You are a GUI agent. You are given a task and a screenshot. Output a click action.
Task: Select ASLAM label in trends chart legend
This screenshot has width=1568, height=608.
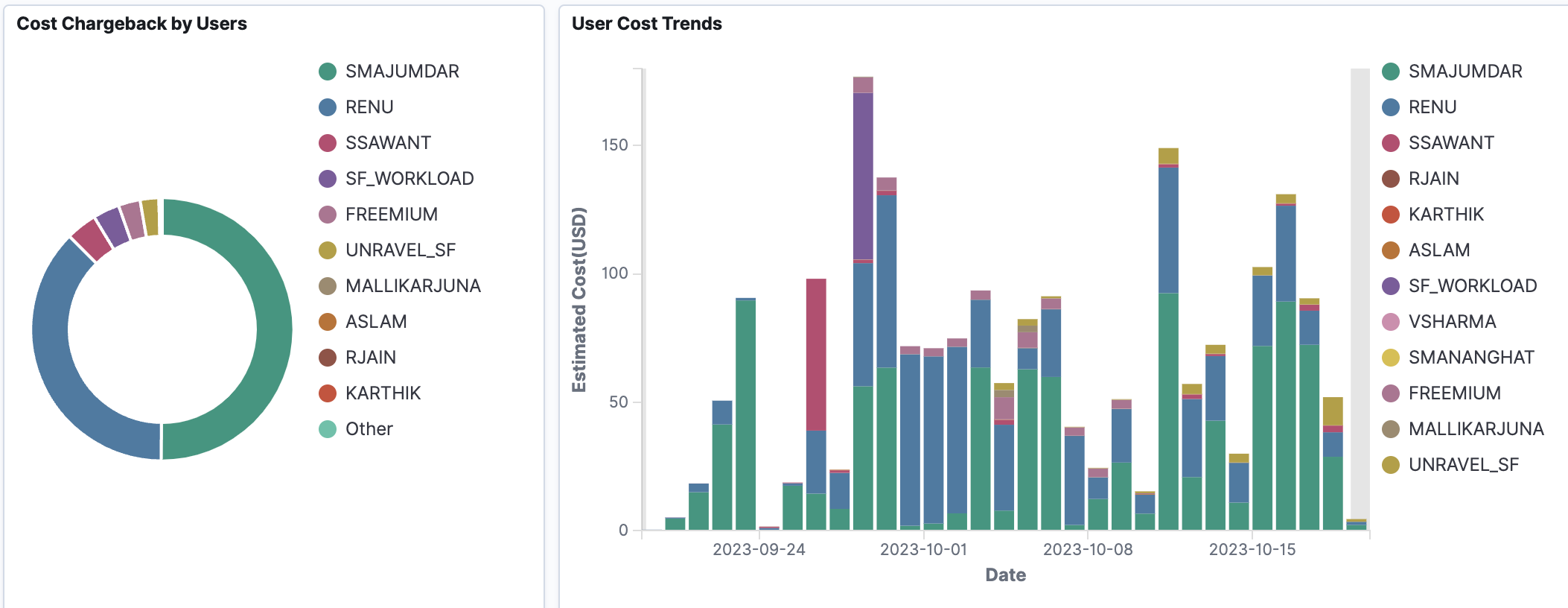coord(1439,250)
